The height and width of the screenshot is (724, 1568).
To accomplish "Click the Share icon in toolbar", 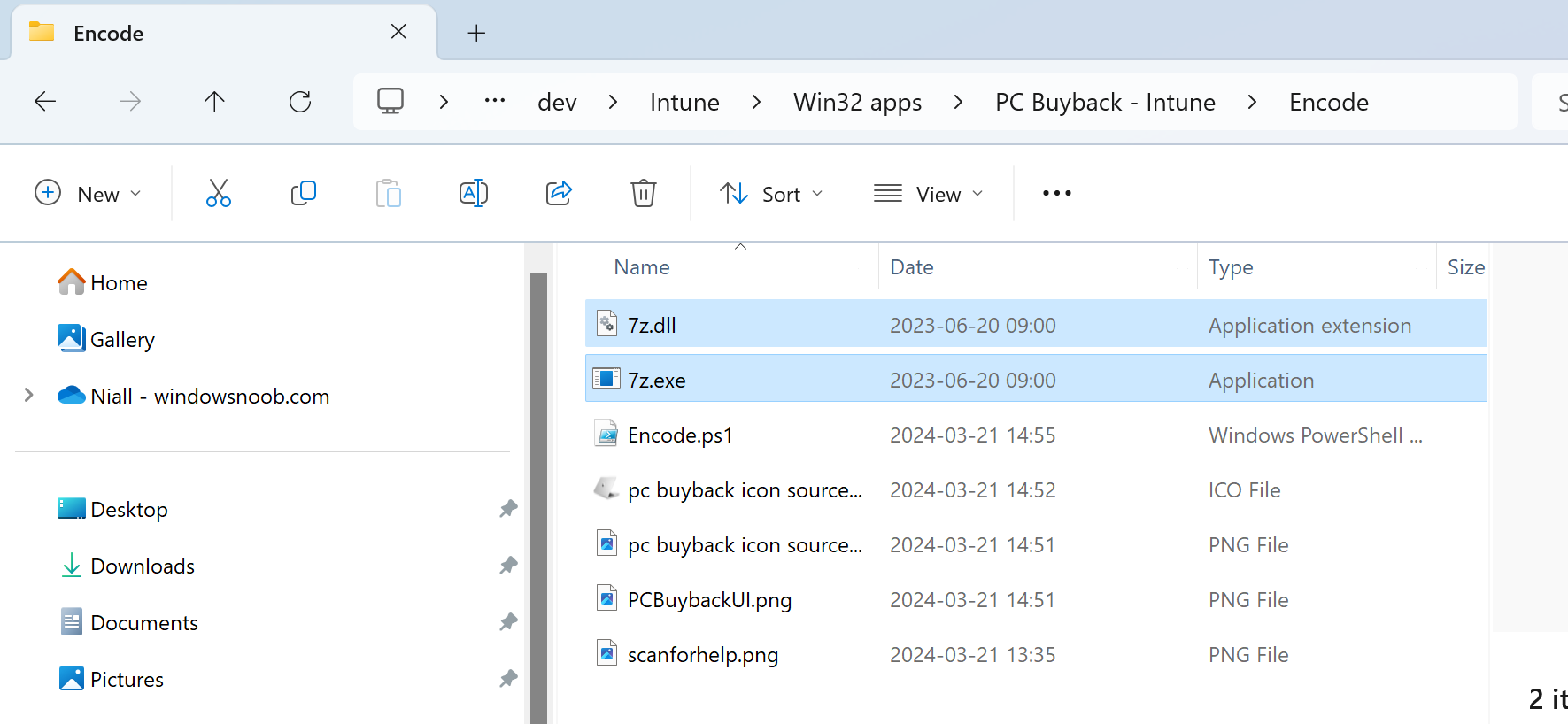I will point(559,193).
